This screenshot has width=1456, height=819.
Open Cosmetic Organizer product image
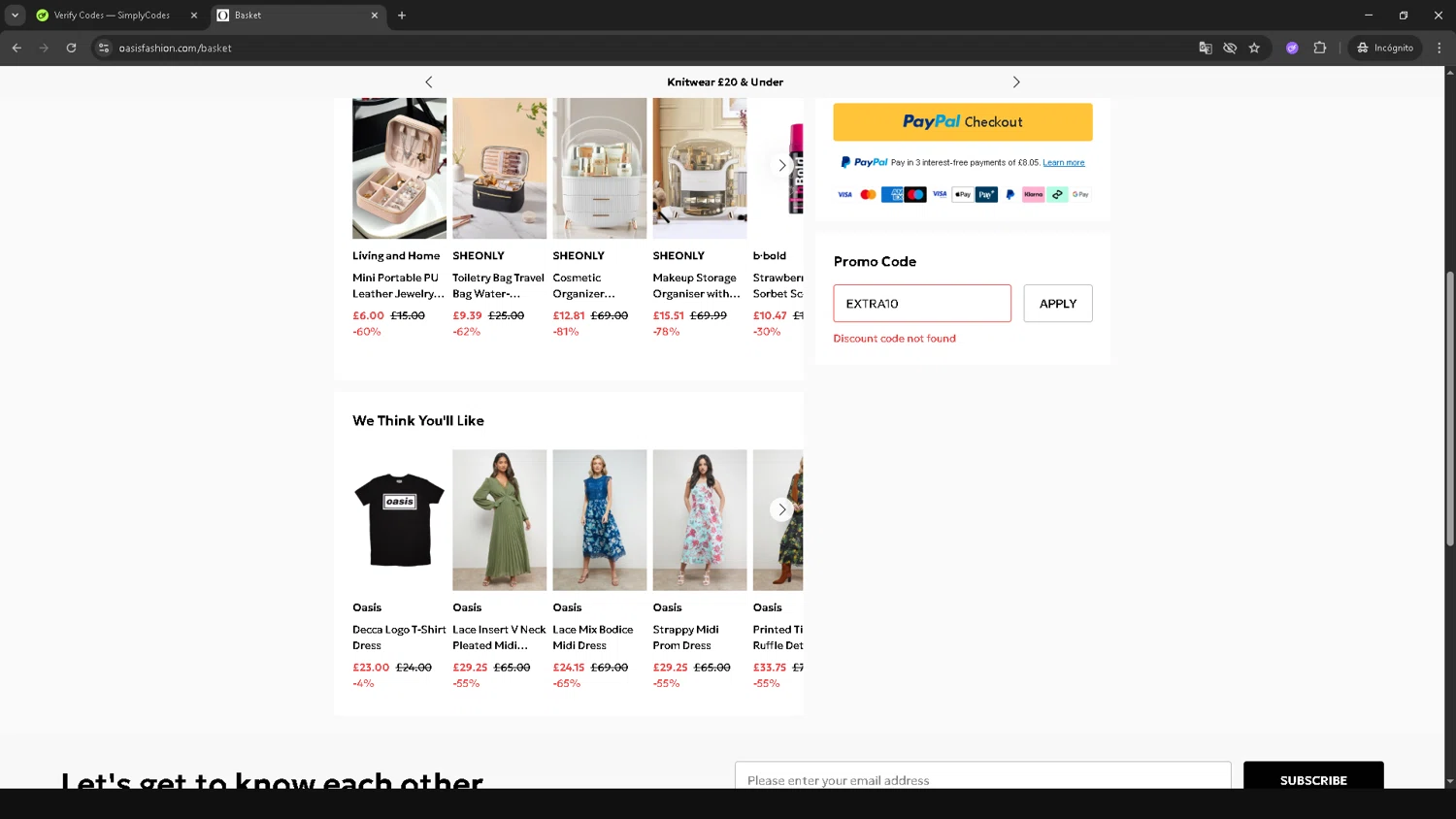[x=599, y=168]
